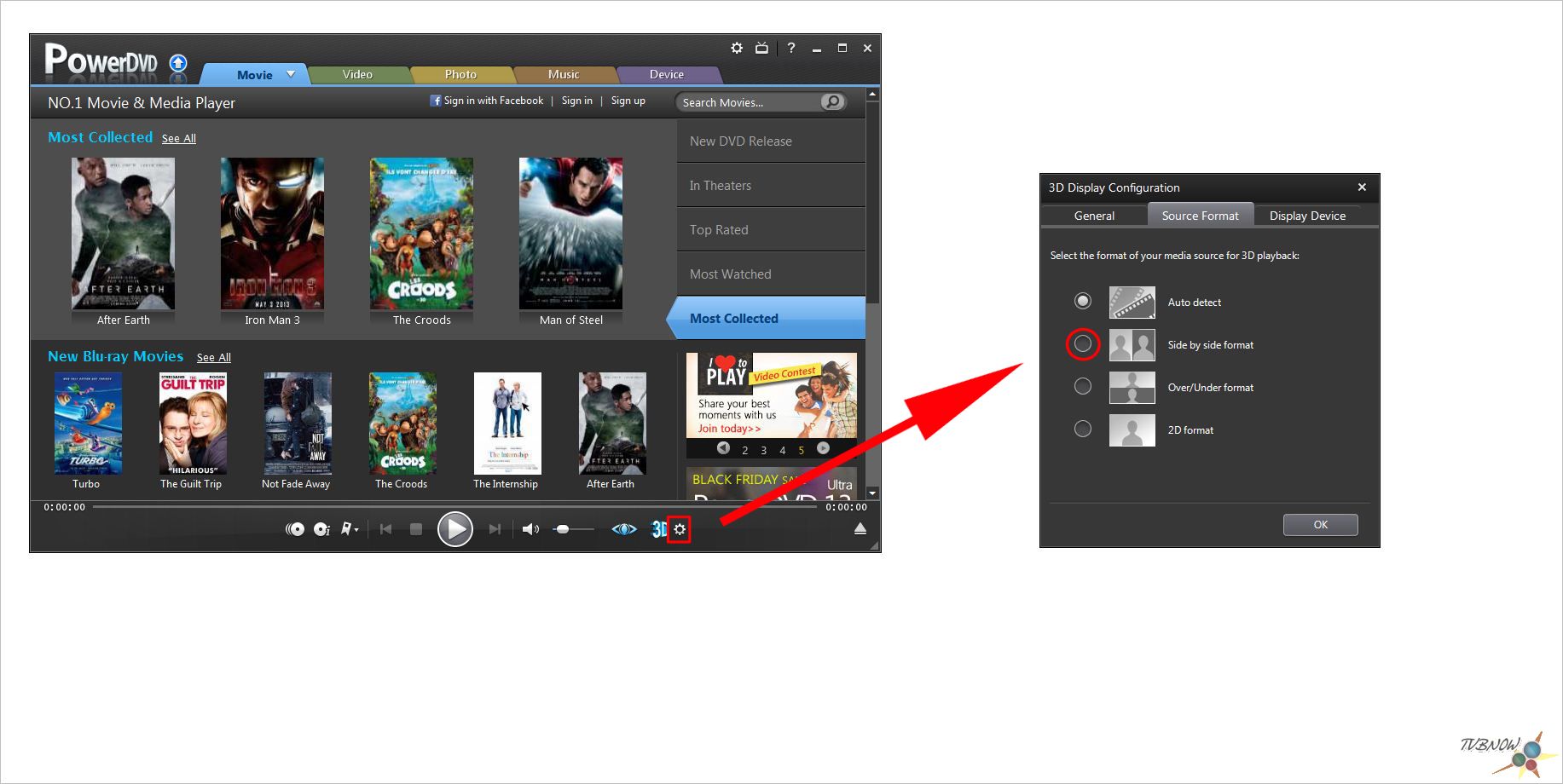This screenshot has height=784, width=1563.
Task: Open The Croods poster in Most Collected
Action: 421,233
